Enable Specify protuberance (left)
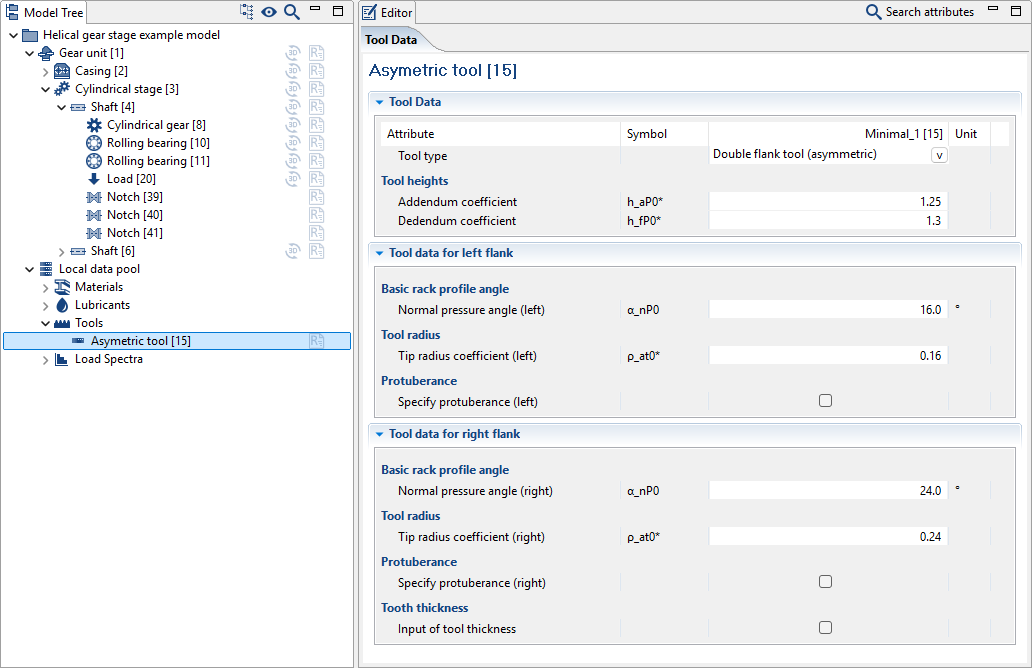This screenshot has width=1032, height=668. click(x=825, y=400)
